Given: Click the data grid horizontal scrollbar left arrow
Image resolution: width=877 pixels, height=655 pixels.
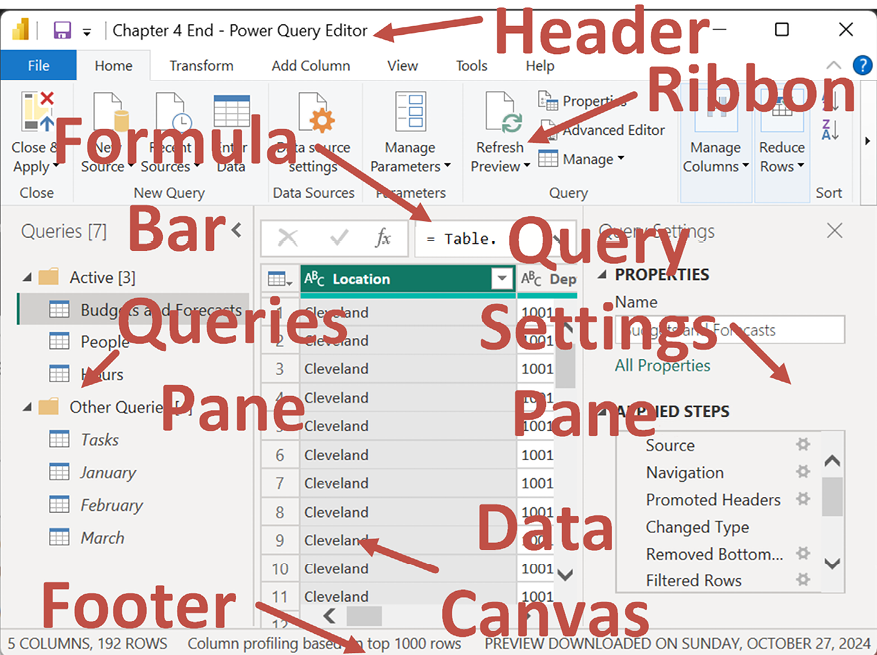Looking at the screenshot, I should coord(329,616).
